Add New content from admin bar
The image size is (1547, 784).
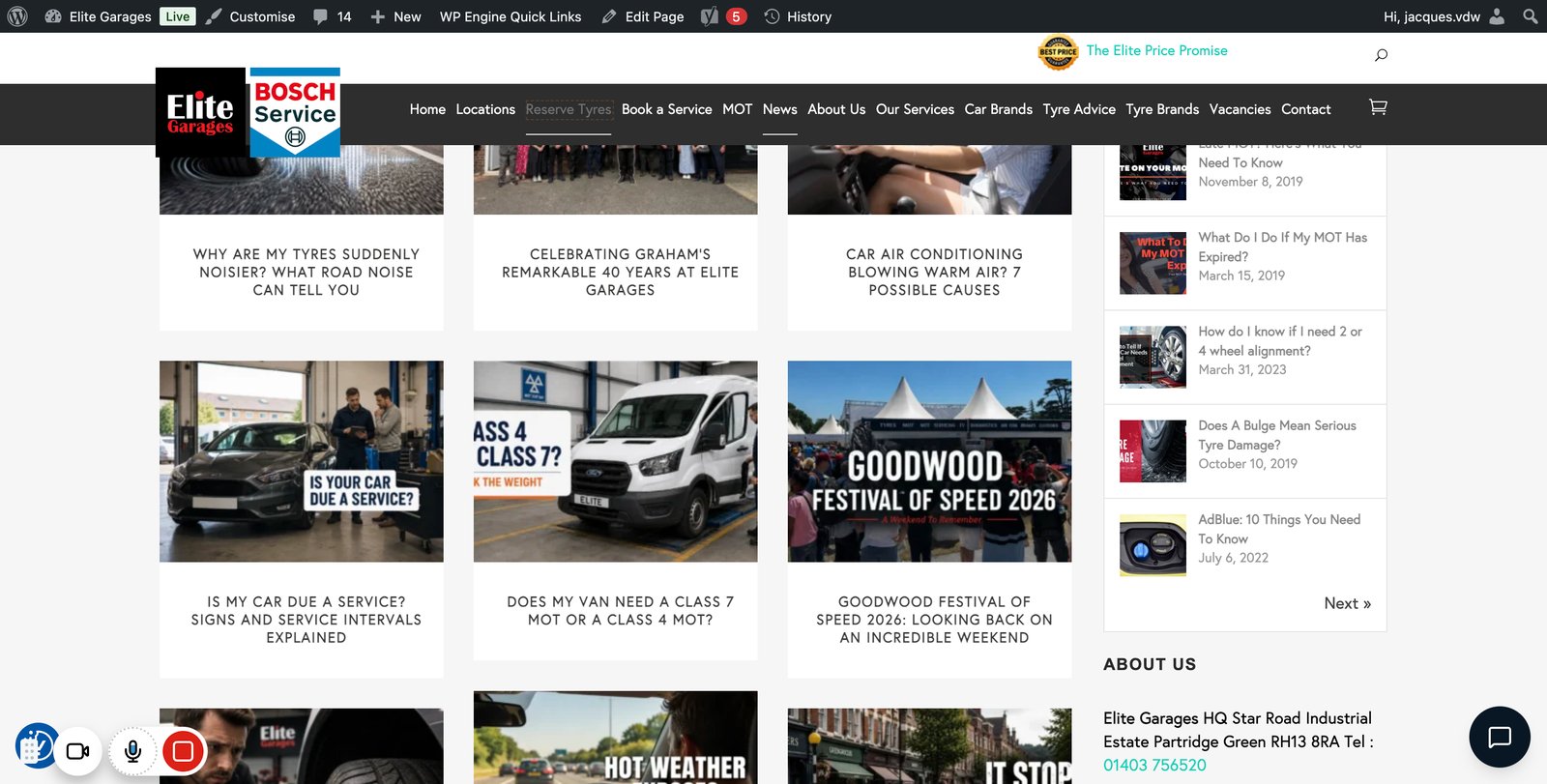[x=395, y=16]
